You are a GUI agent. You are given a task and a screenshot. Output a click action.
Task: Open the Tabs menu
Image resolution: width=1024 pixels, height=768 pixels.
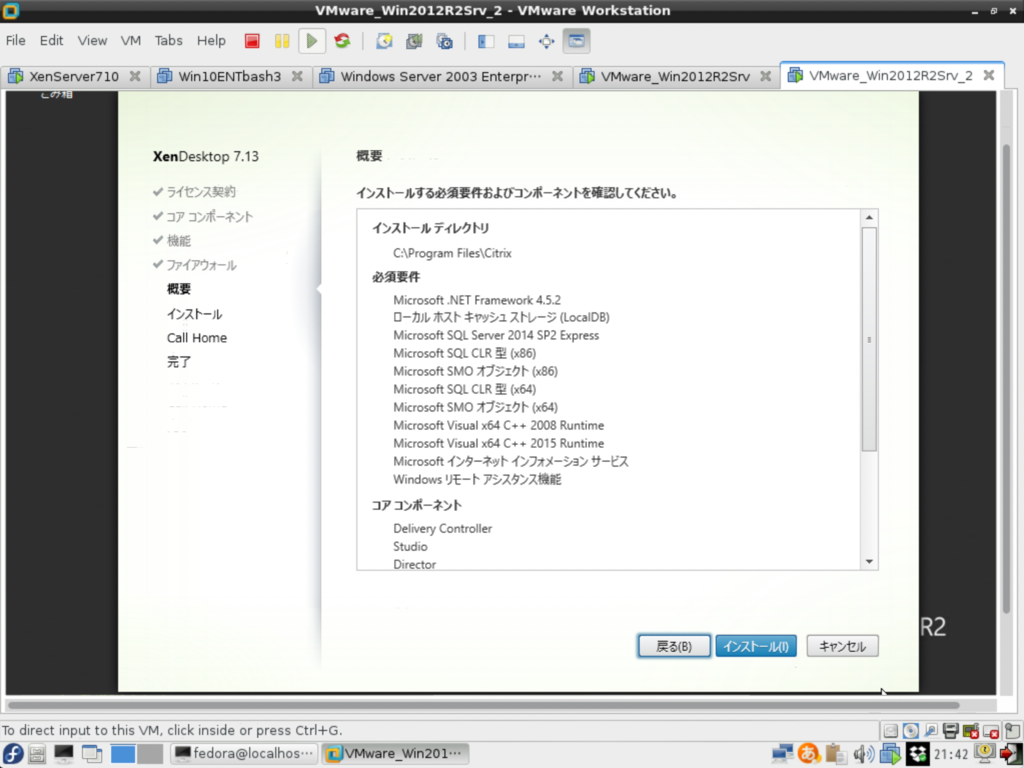click(168, 40)
